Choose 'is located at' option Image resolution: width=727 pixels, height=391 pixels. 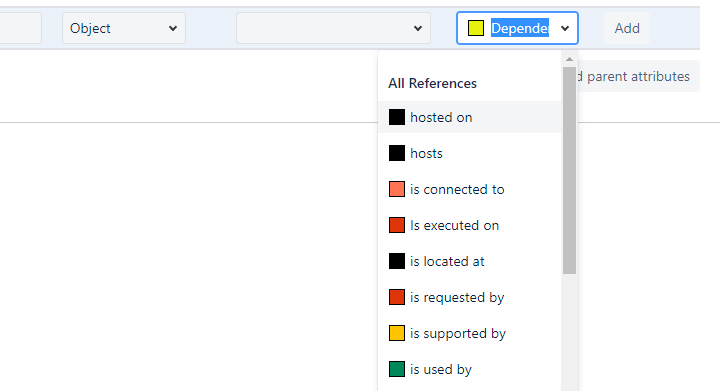click(x=470, y=261)
